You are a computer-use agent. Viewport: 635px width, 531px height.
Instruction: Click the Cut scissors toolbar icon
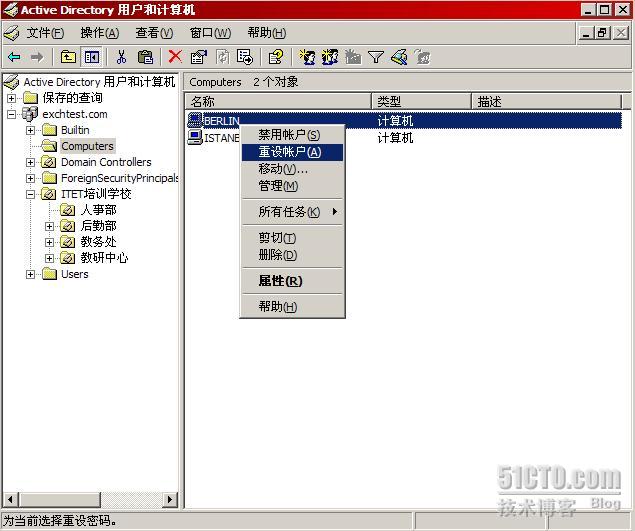pyautogui.click(x=121, y=57)
